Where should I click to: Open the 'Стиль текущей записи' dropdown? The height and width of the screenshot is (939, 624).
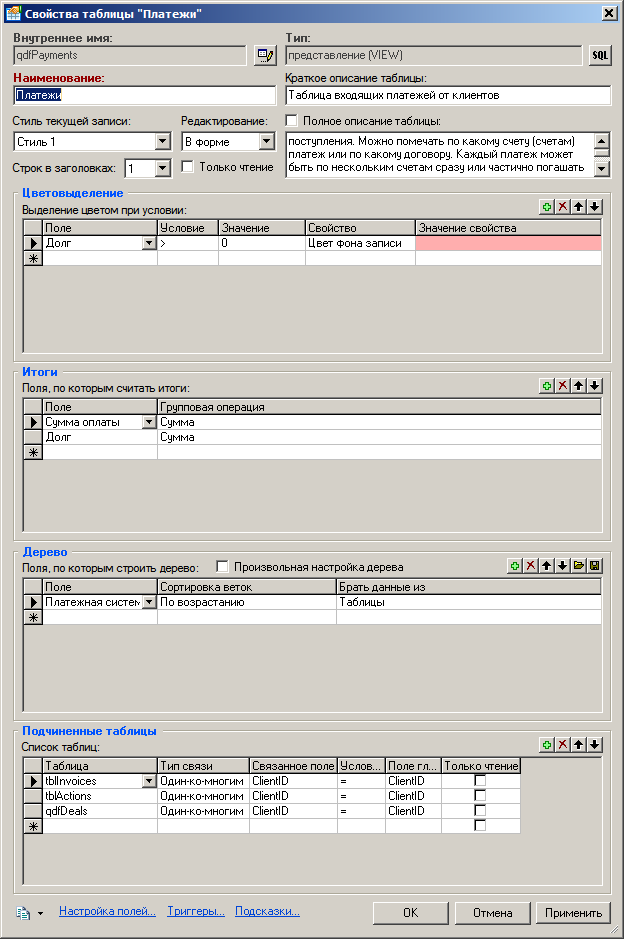click(x=163, y=142)
